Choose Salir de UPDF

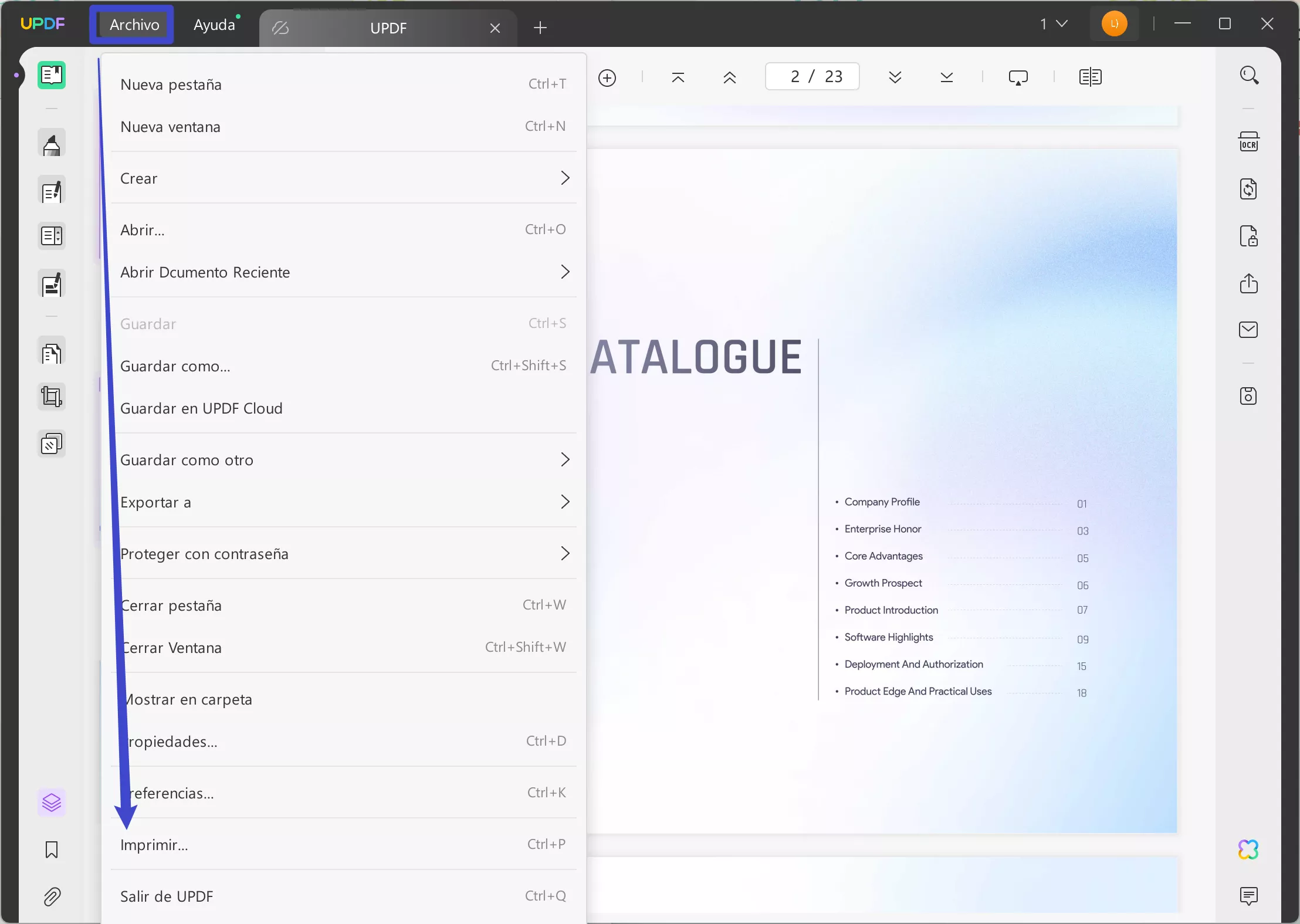(344, 896)
